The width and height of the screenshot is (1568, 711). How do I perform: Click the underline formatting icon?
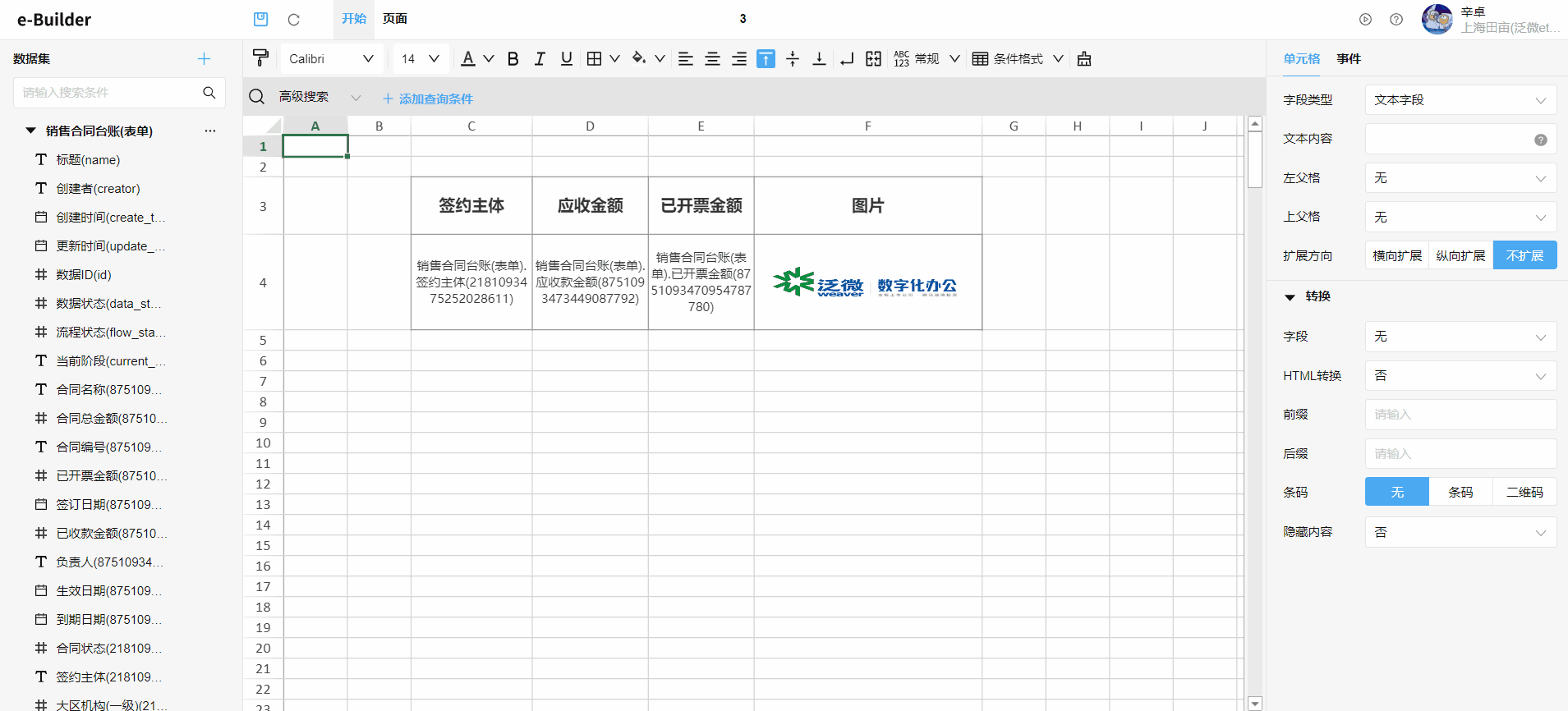566,59
